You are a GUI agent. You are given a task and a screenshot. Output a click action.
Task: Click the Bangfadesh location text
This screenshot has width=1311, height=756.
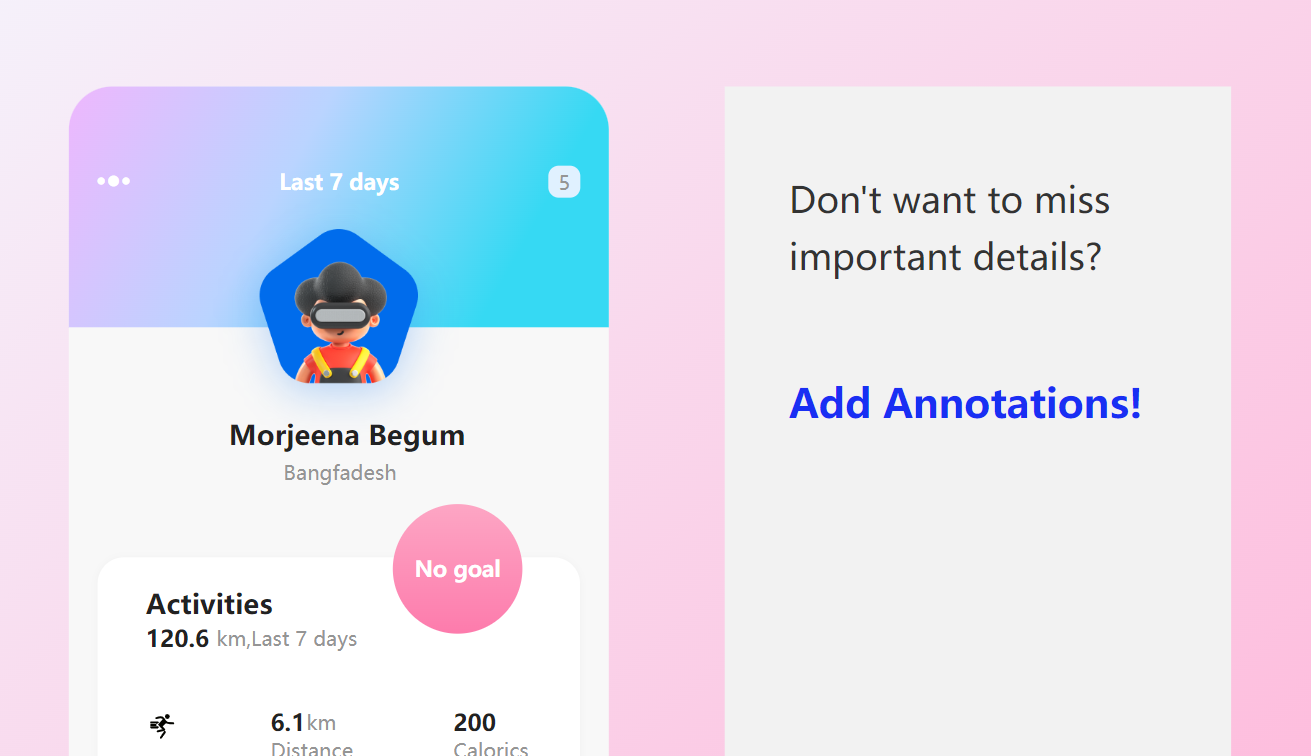(340, 473)
